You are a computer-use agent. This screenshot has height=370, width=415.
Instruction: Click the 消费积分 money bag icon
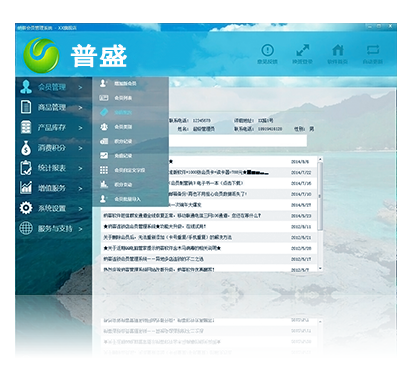click(26, 148)
